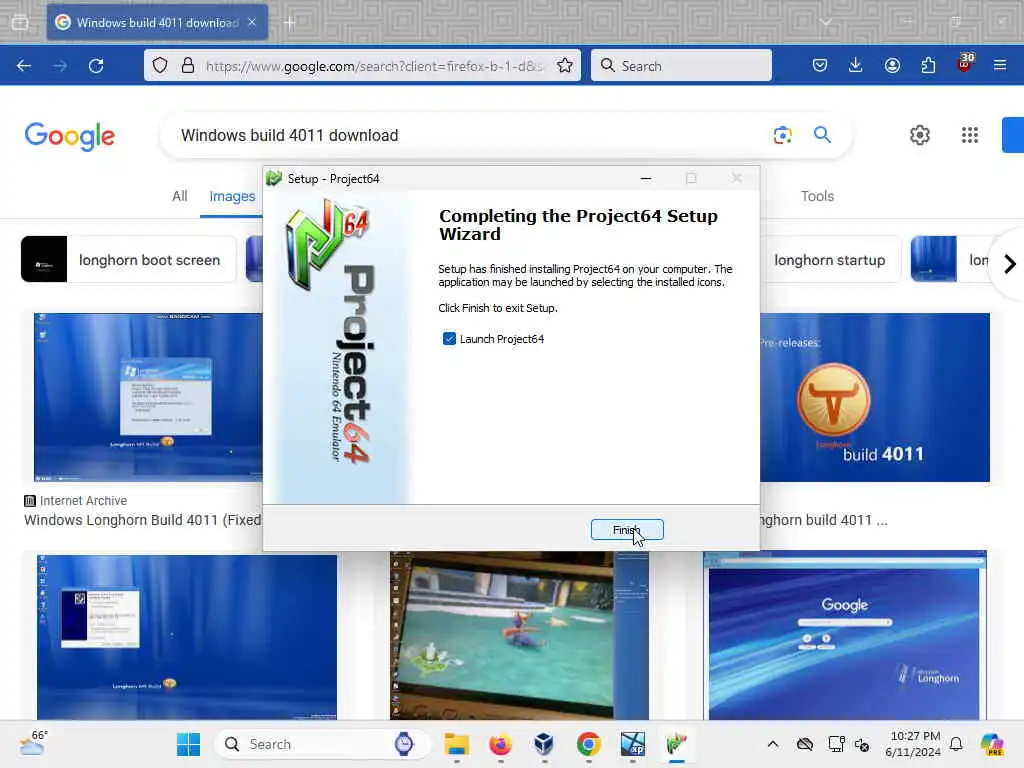Reload the Google search page

click(96, 66)
